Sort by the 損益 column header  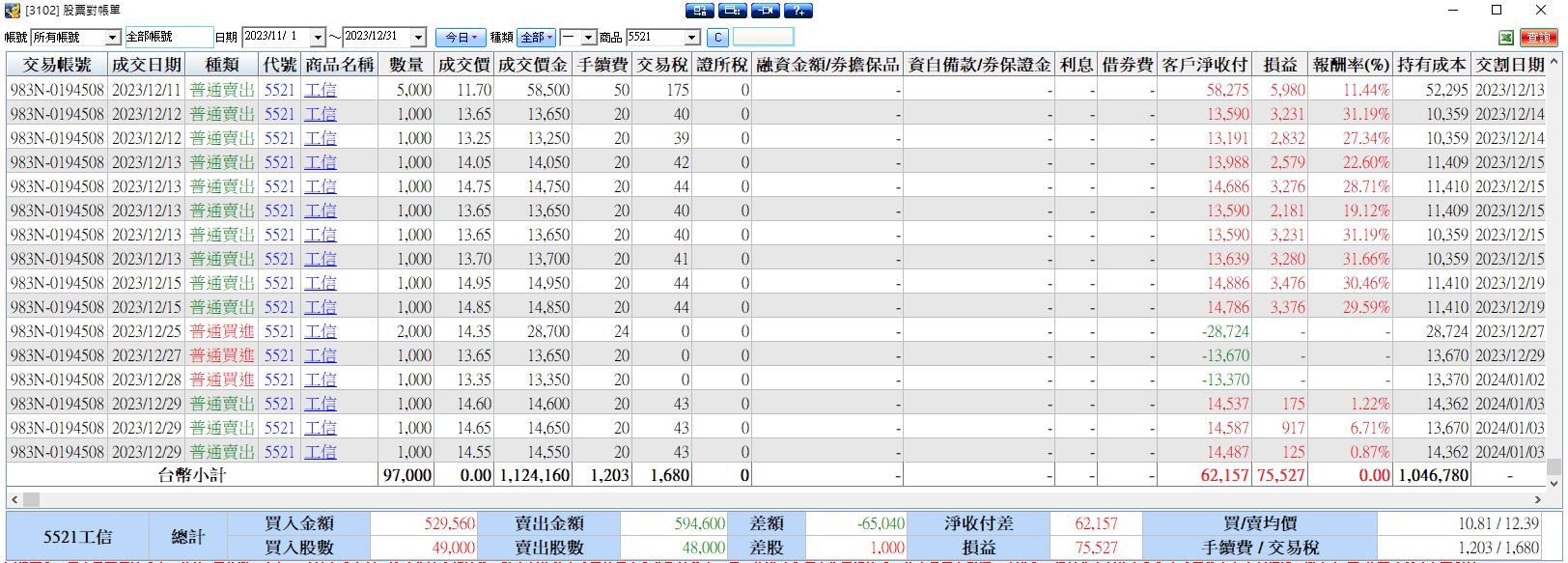[x=1280, y=65]
